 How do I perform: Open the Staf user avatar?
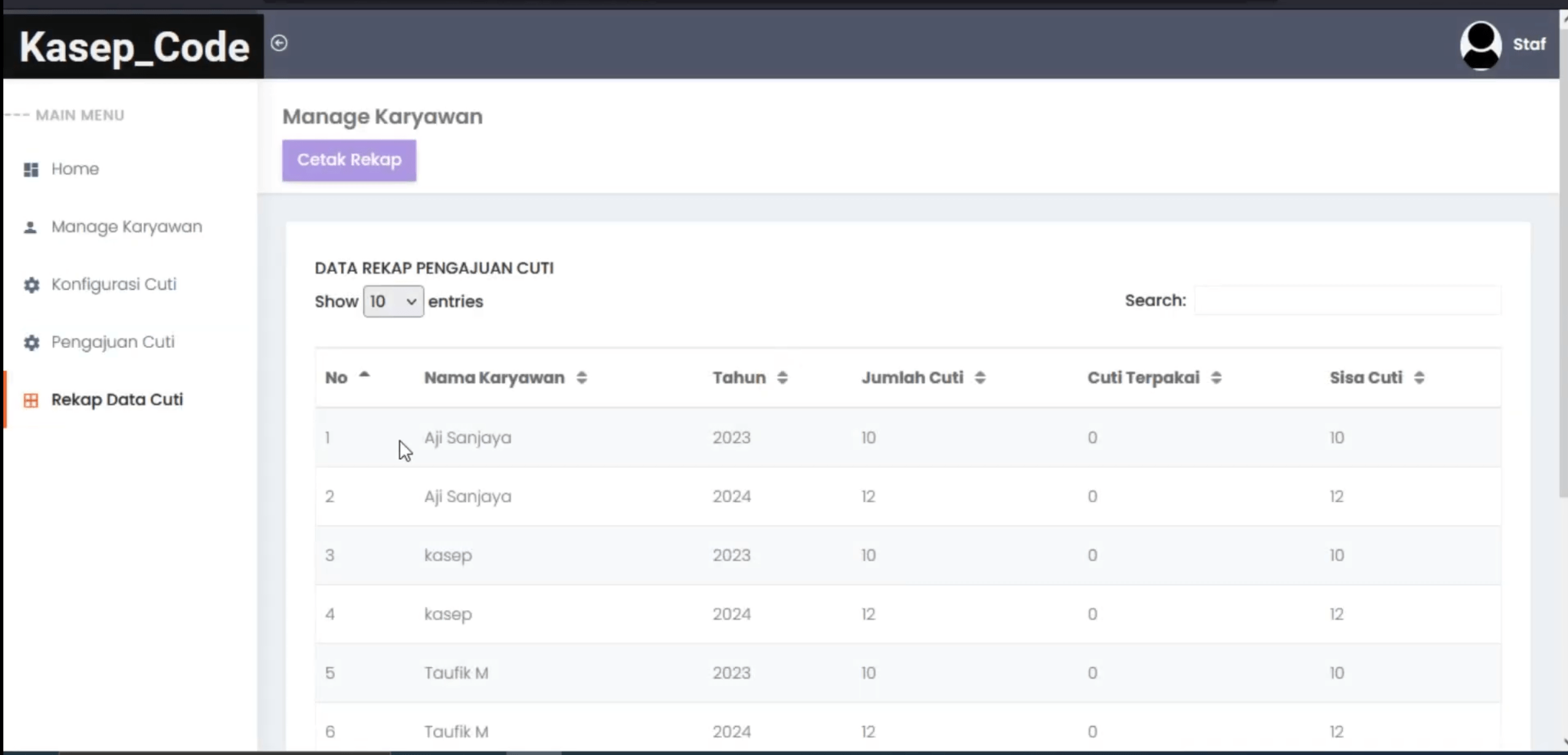click(1481, 45)
